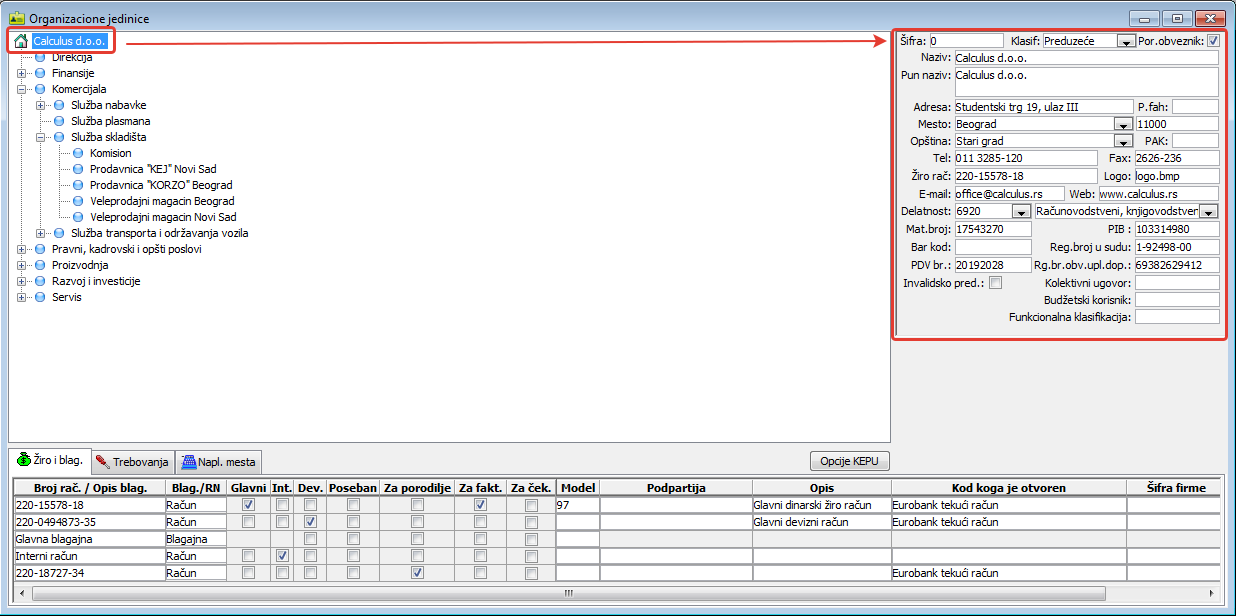This screenshot has width=1236, height=616.
Task: Click the blue globe icon next to Finansije
Action: [40, 73]
